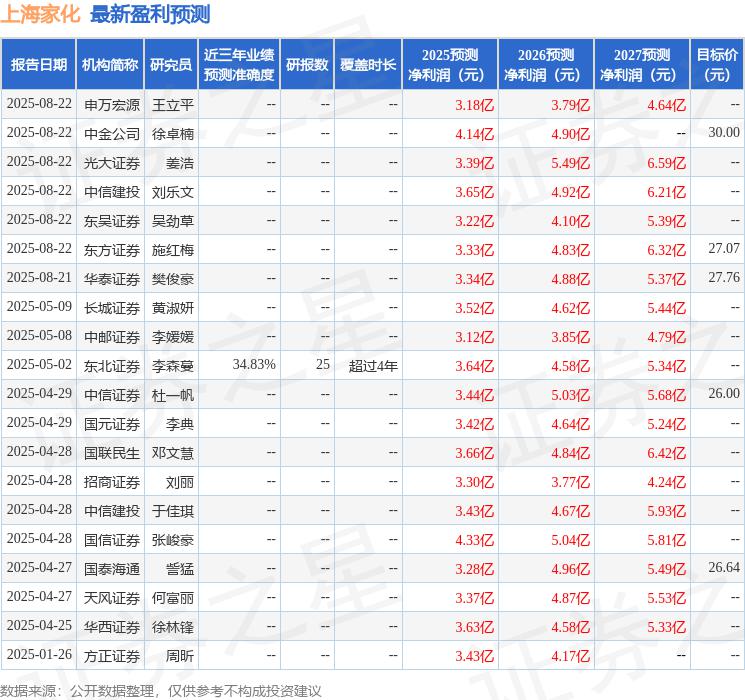Viewport: 745px width, 700px height.
Task: Select institution 中金公司
Action: tap(112, 134)
